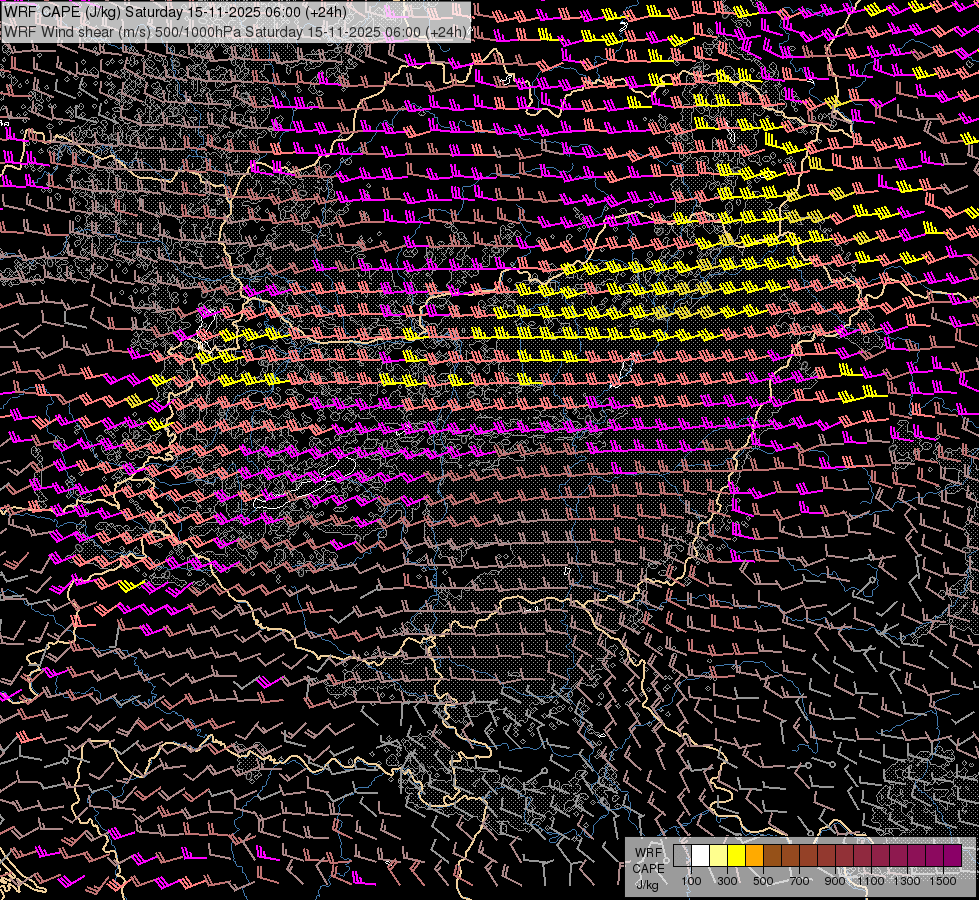Click the legend label 1100
Image resolution: width=979 pixels, height=900 pixels.
point(870,881)
